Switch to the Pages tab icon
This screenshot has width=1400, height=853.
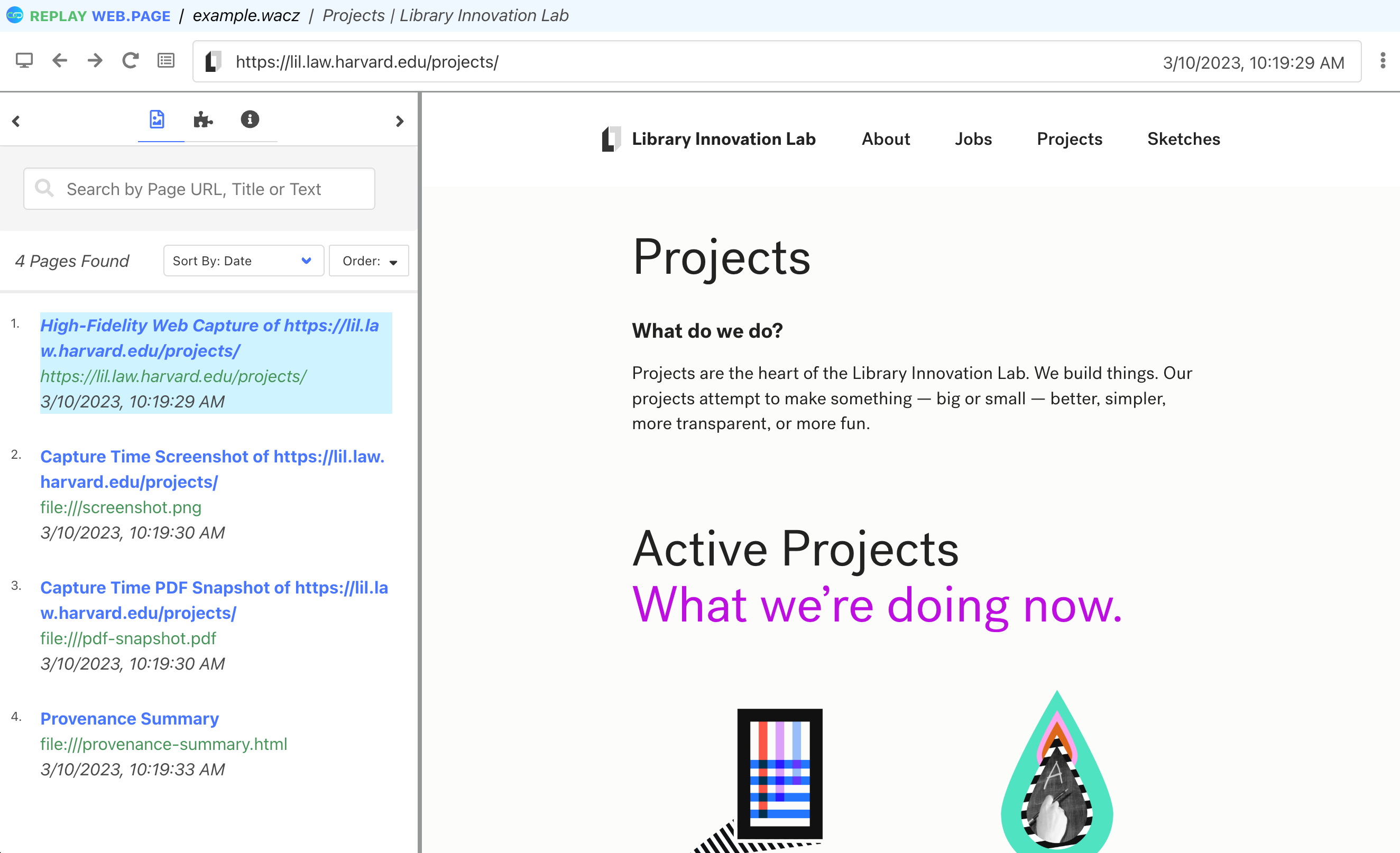pyautogui.click(x=157, y=119)
